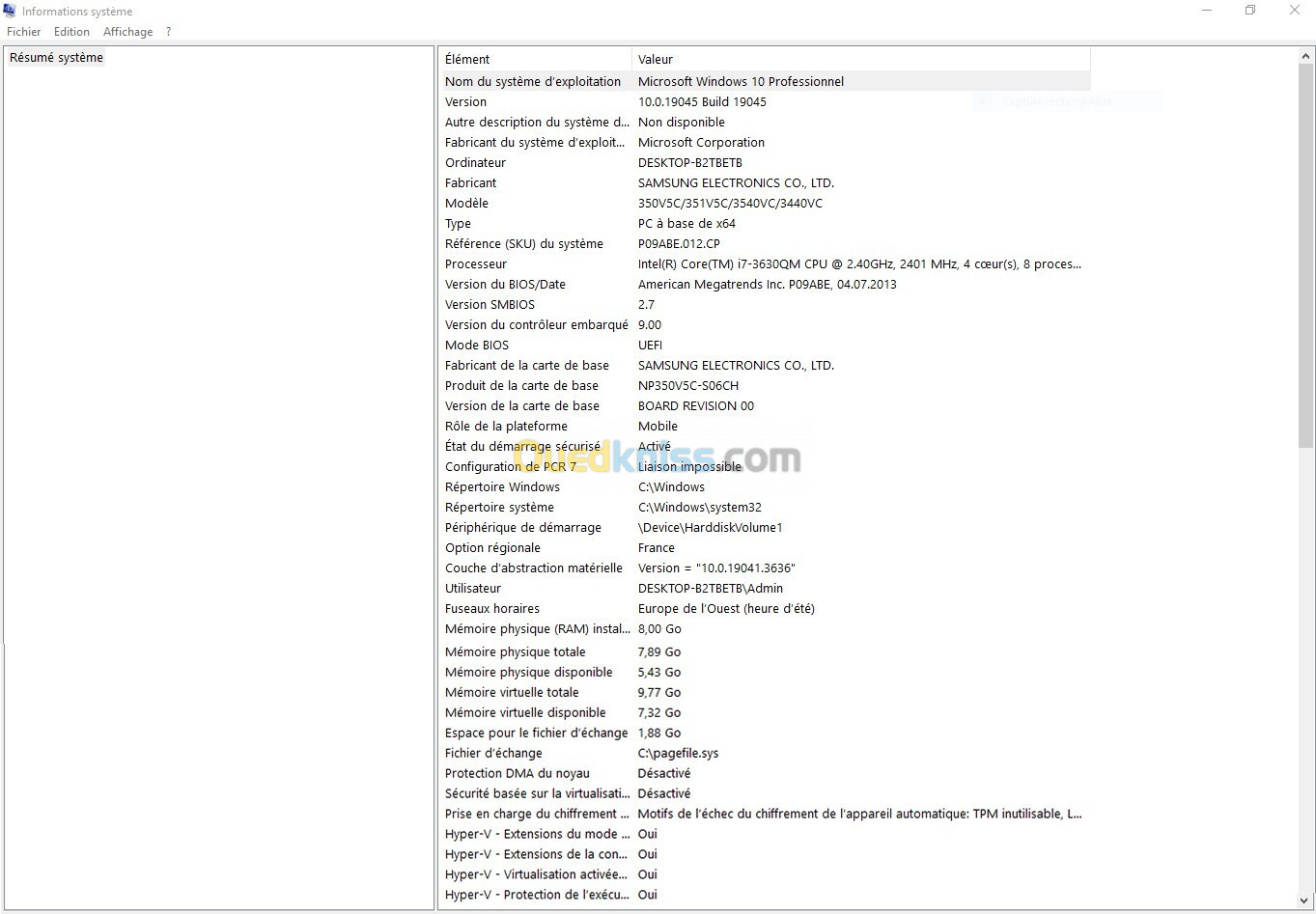Select SKU value P09ABE.012.CP
Image resolution: width=1316 pixels, height=914 pixels.
coord(679,244)
